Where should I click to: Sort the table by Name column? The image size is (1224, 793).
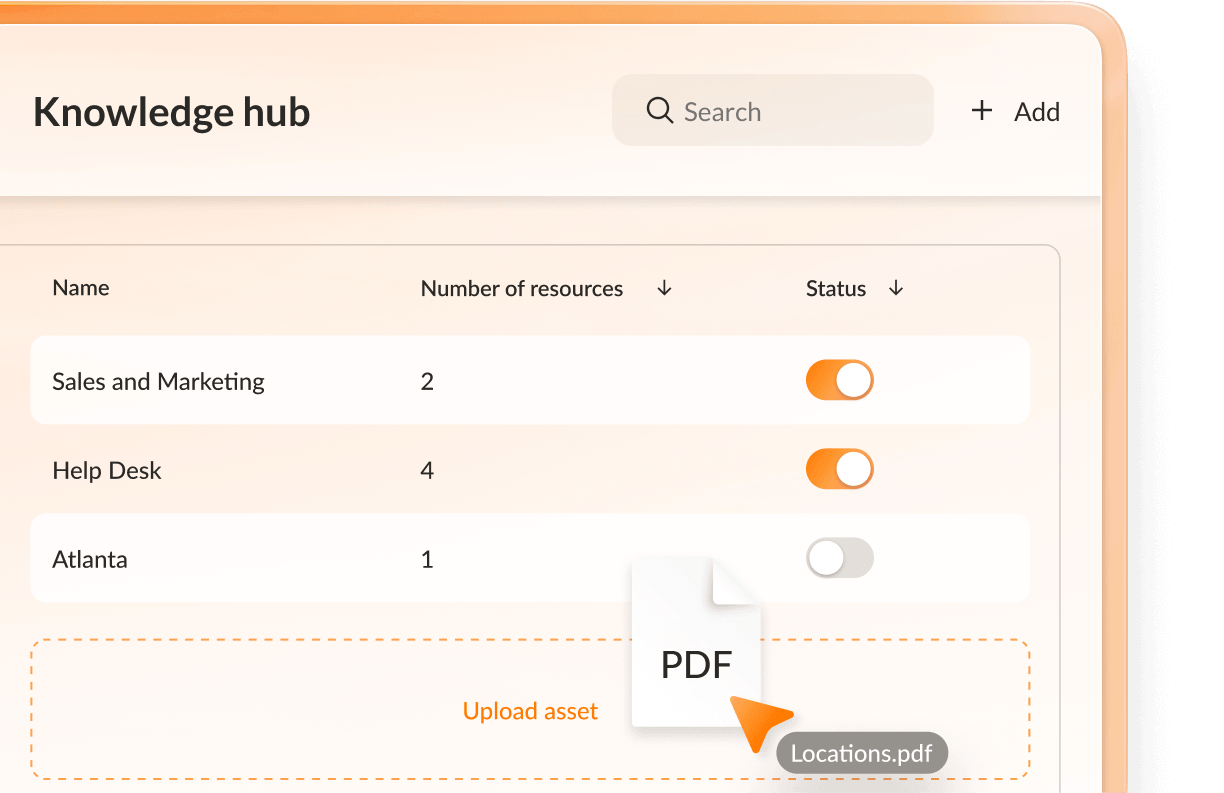click(x=80, y=288)
